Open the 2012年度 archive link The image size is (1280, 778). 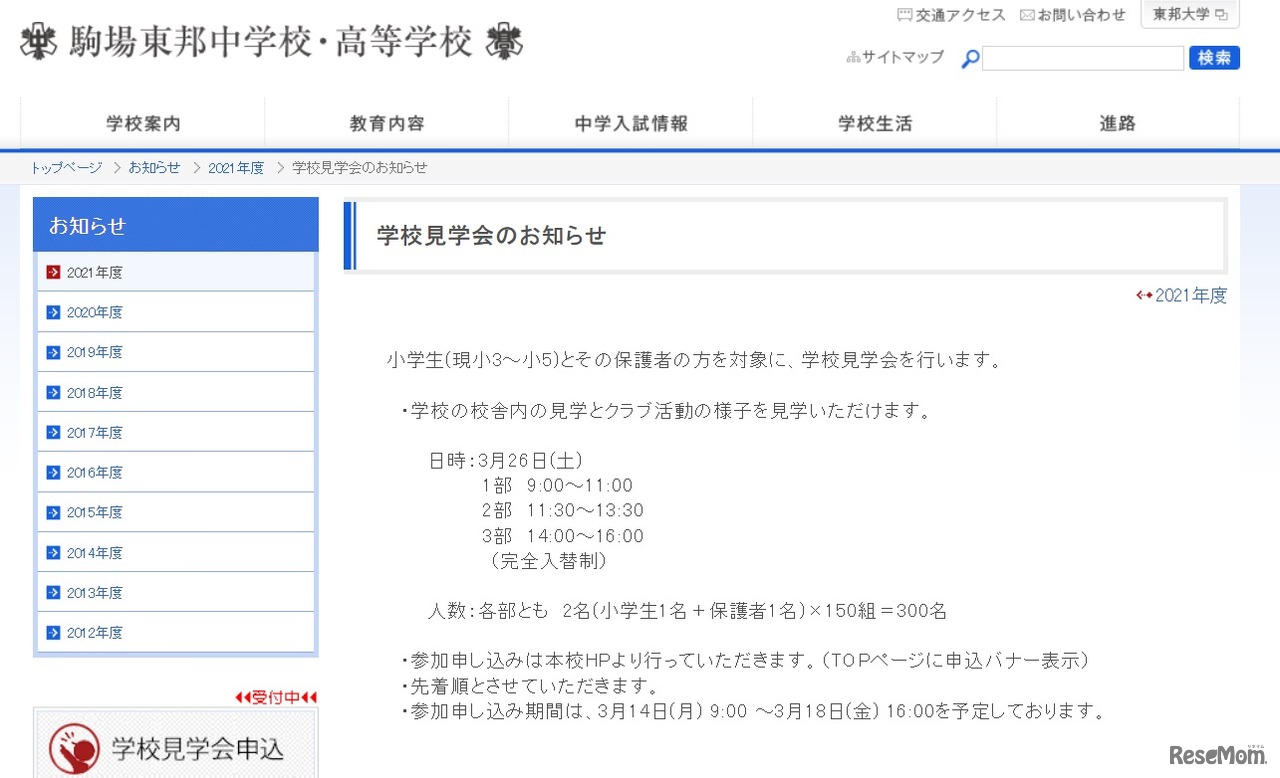tap(95, 632)
